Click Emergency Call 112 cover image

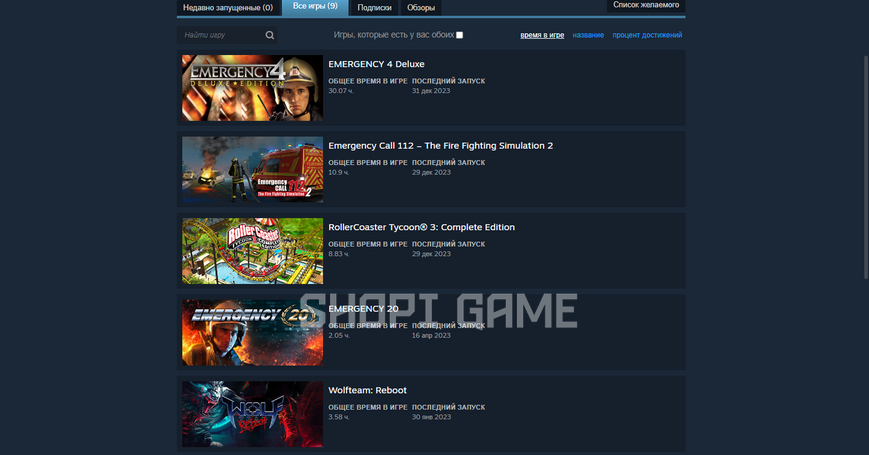[x=252, y=169]
